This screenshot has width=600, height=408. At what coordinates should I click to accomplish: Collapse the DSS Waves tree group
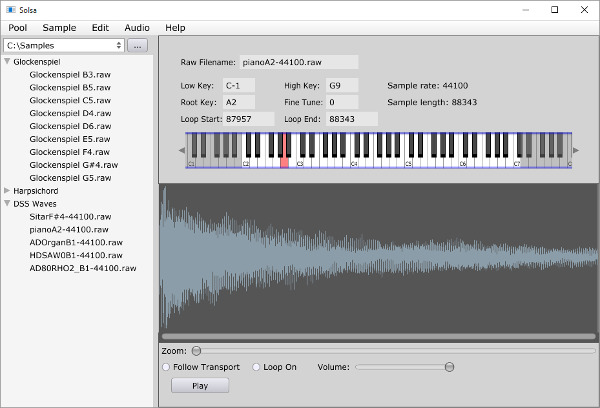coord(7,204)
